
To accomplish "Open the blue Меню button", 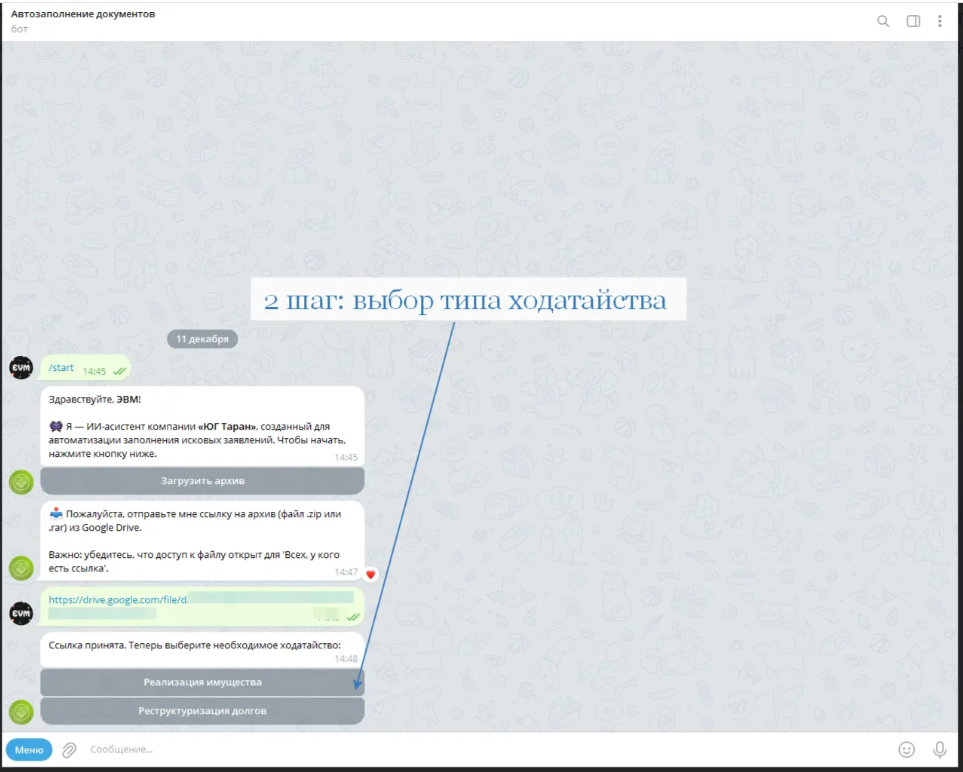I will coord(29,750).
